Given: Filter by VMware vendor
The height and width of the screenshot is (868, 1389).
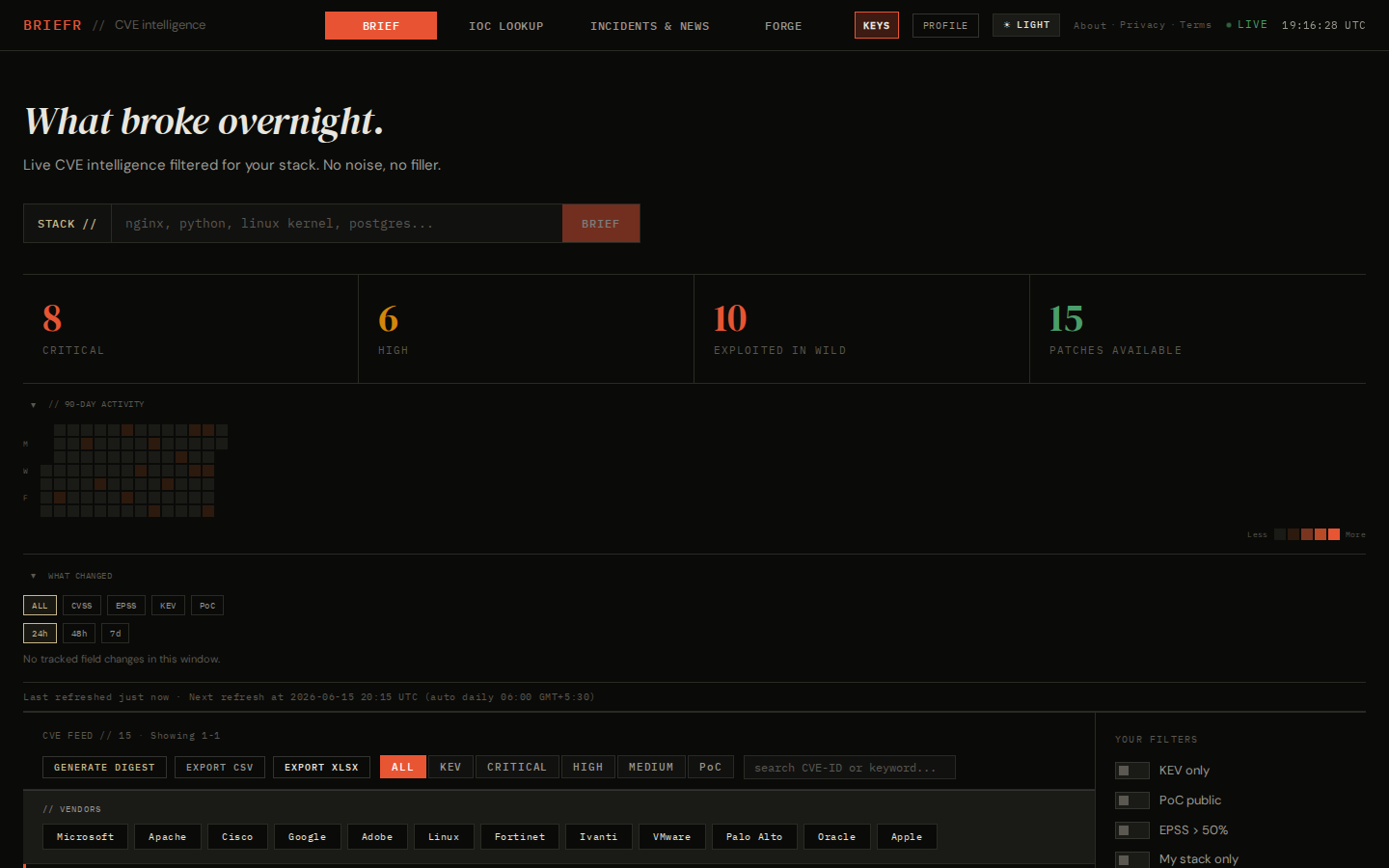Looking at the screenshot, I should tap(672, 837).
